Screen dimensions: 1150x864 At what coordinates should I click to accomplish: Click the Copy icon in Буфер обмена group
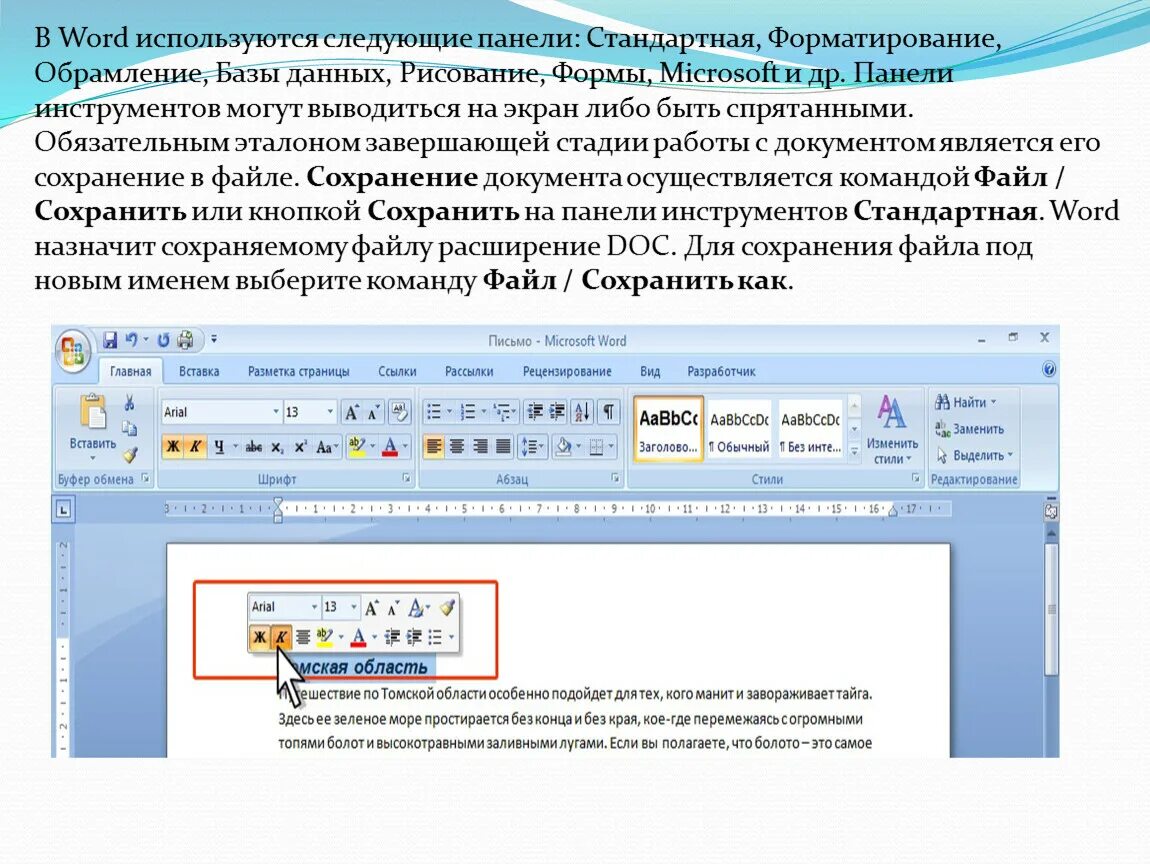click(130, 428)
